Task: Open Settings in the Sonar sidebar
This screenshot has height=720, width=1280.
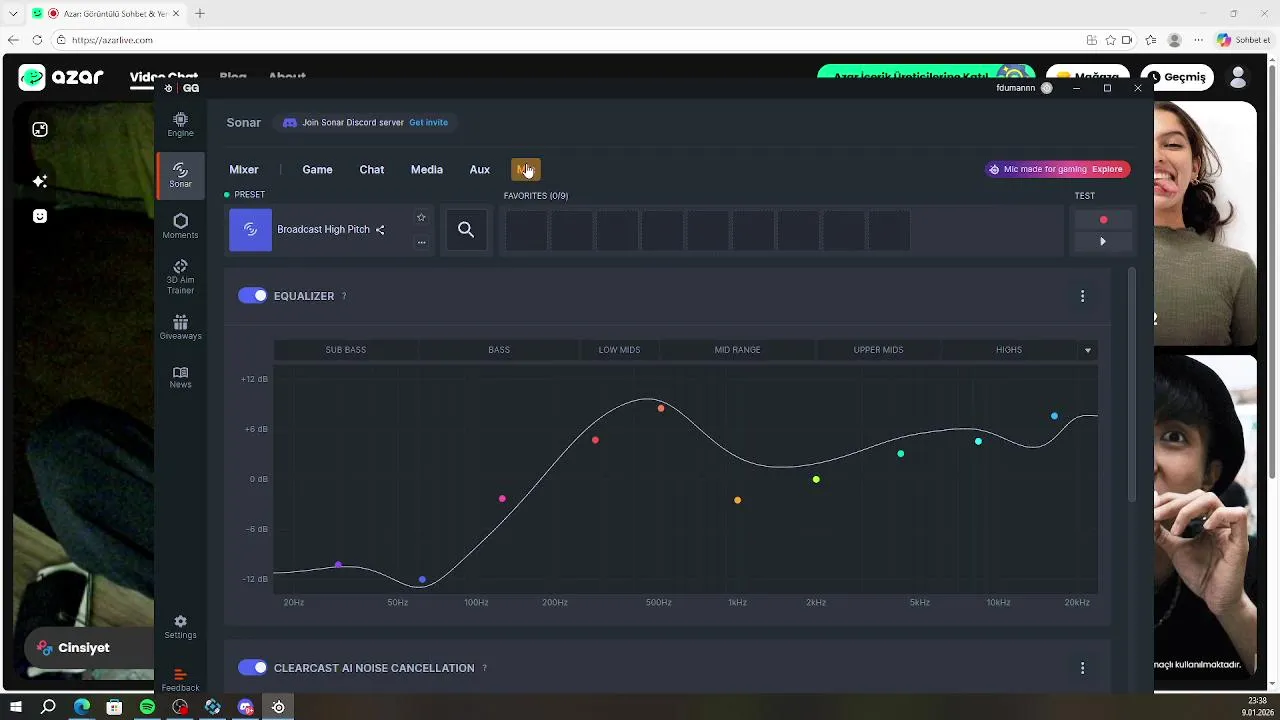Action: pos(180,627)
